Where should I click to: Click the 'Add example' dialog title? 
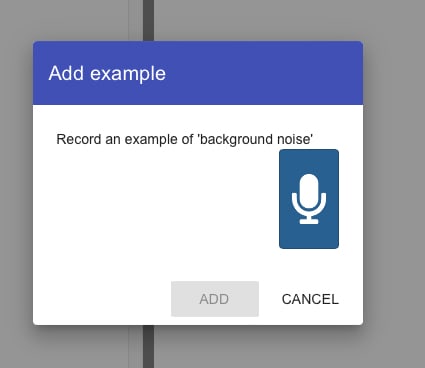click(x=107, y=73)
